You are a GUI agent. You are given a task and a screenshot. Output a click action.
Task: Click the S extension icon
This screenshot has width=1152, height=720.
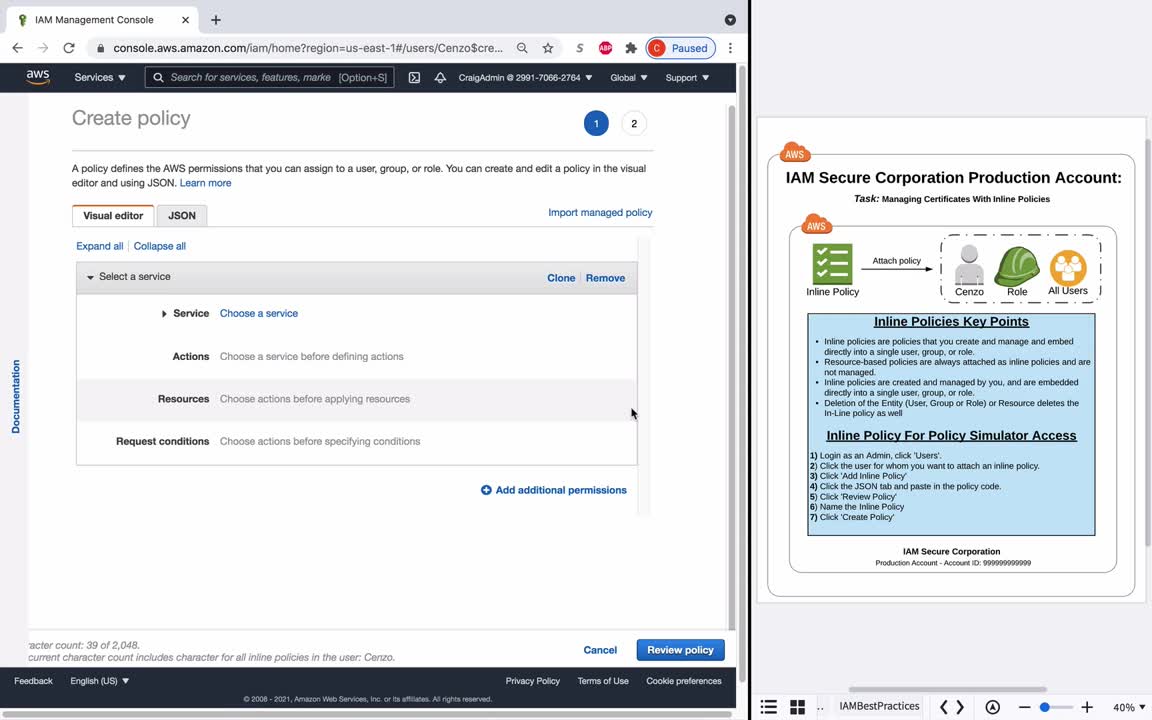tap(580, 48)
